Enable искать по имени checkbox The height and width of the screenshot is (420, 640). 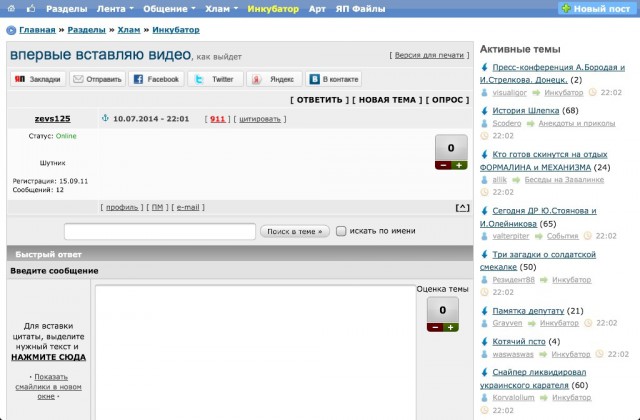[341, 231]
